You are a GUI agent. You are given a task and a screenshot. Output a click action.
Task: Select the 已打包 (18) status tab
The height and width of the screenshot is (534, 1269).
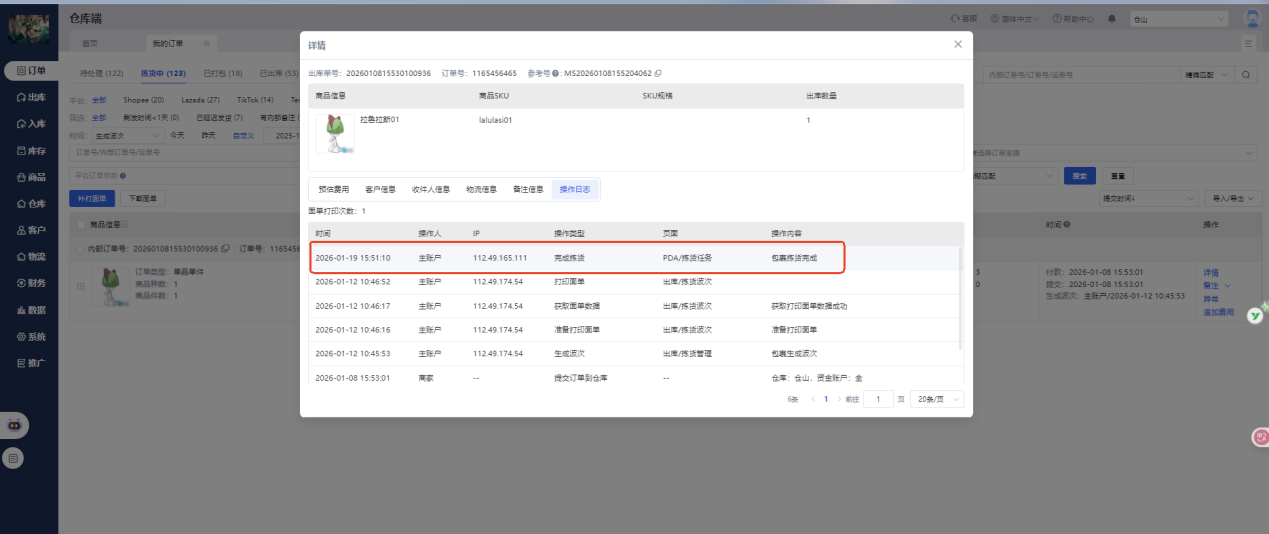click(x=223, y=73)
